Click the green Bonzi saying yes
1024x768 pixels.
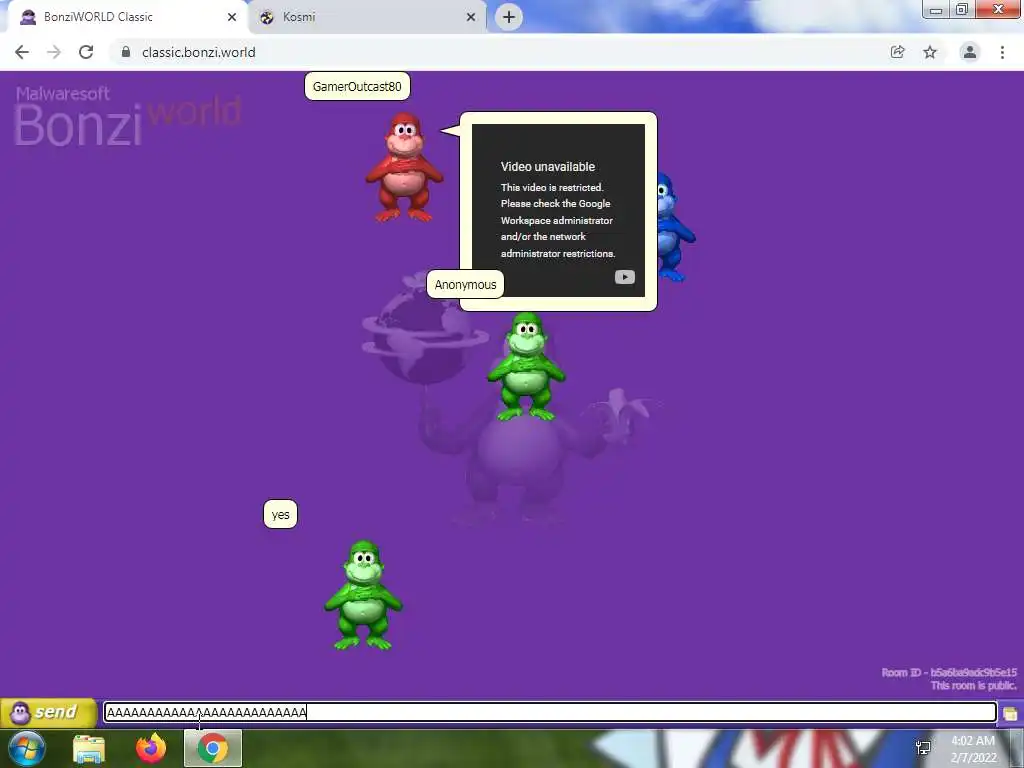[x=364, y=595]
